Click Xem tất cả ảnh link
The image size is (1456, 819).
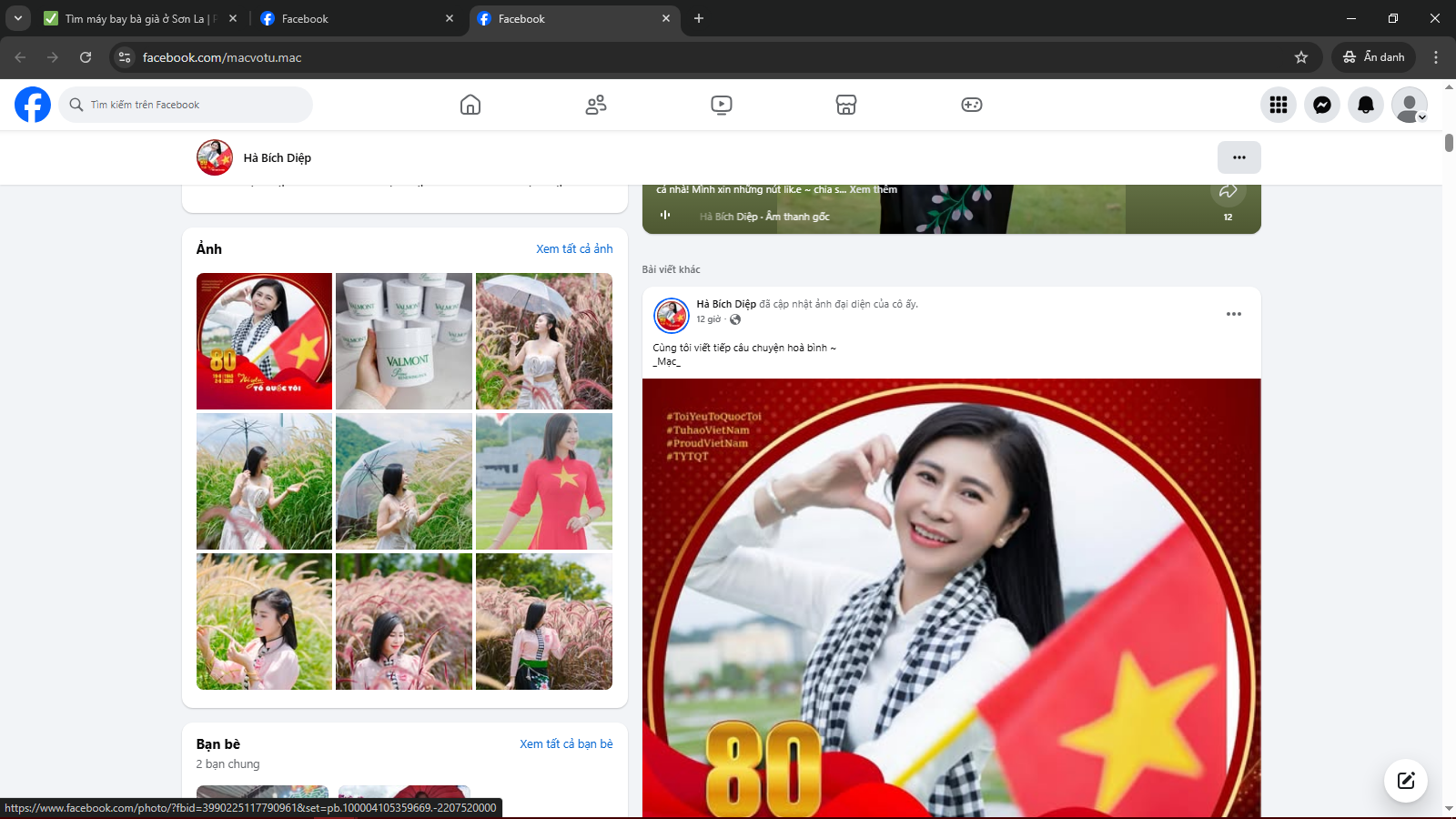click(x=574, y=248)
